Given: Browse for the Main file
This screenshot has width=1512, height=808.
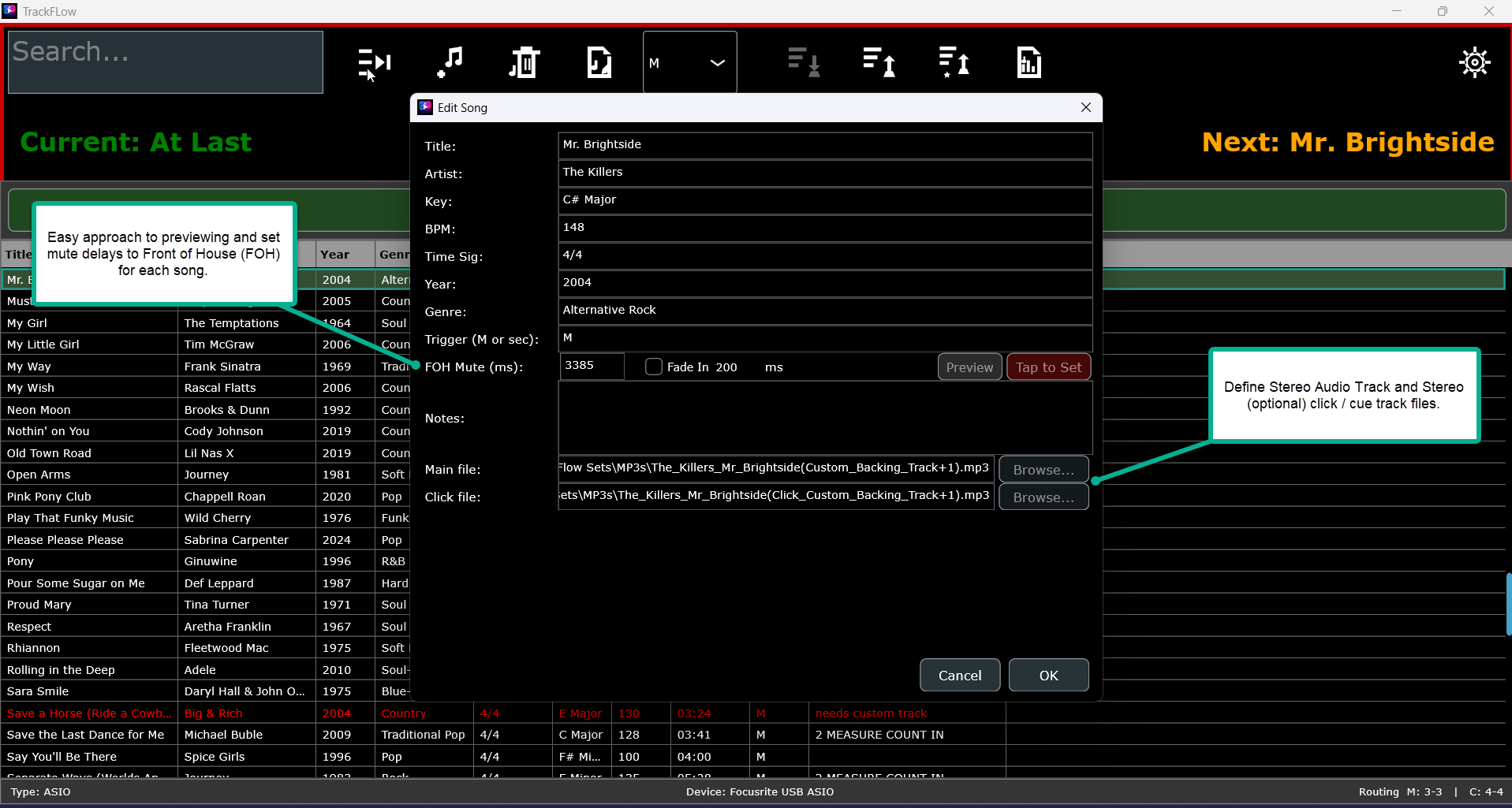Looking at the screenshot, I should (x=1043, y=470).
